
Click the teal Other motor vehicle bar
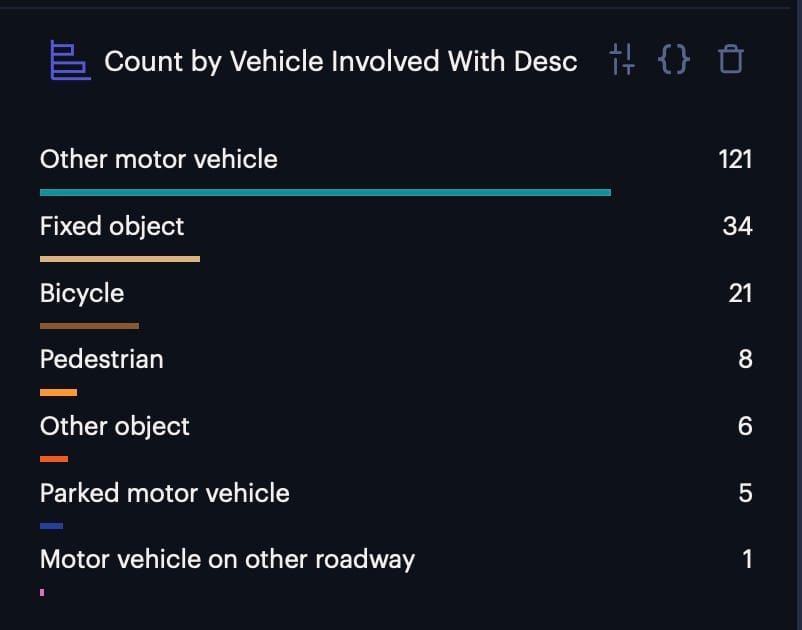325,192
